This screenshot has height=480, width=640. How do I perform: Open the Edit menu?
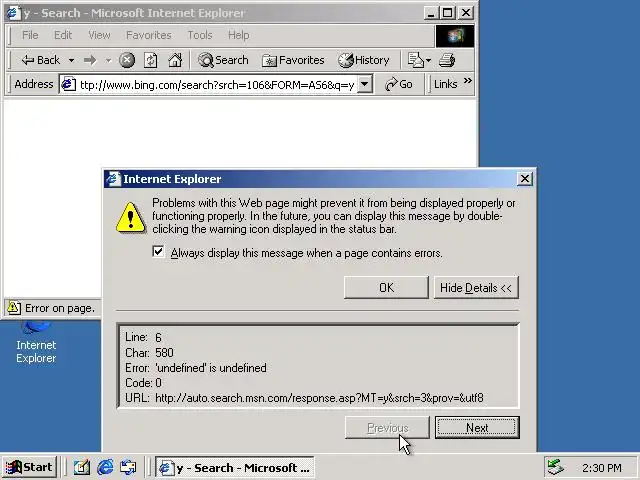coord(63,35)
